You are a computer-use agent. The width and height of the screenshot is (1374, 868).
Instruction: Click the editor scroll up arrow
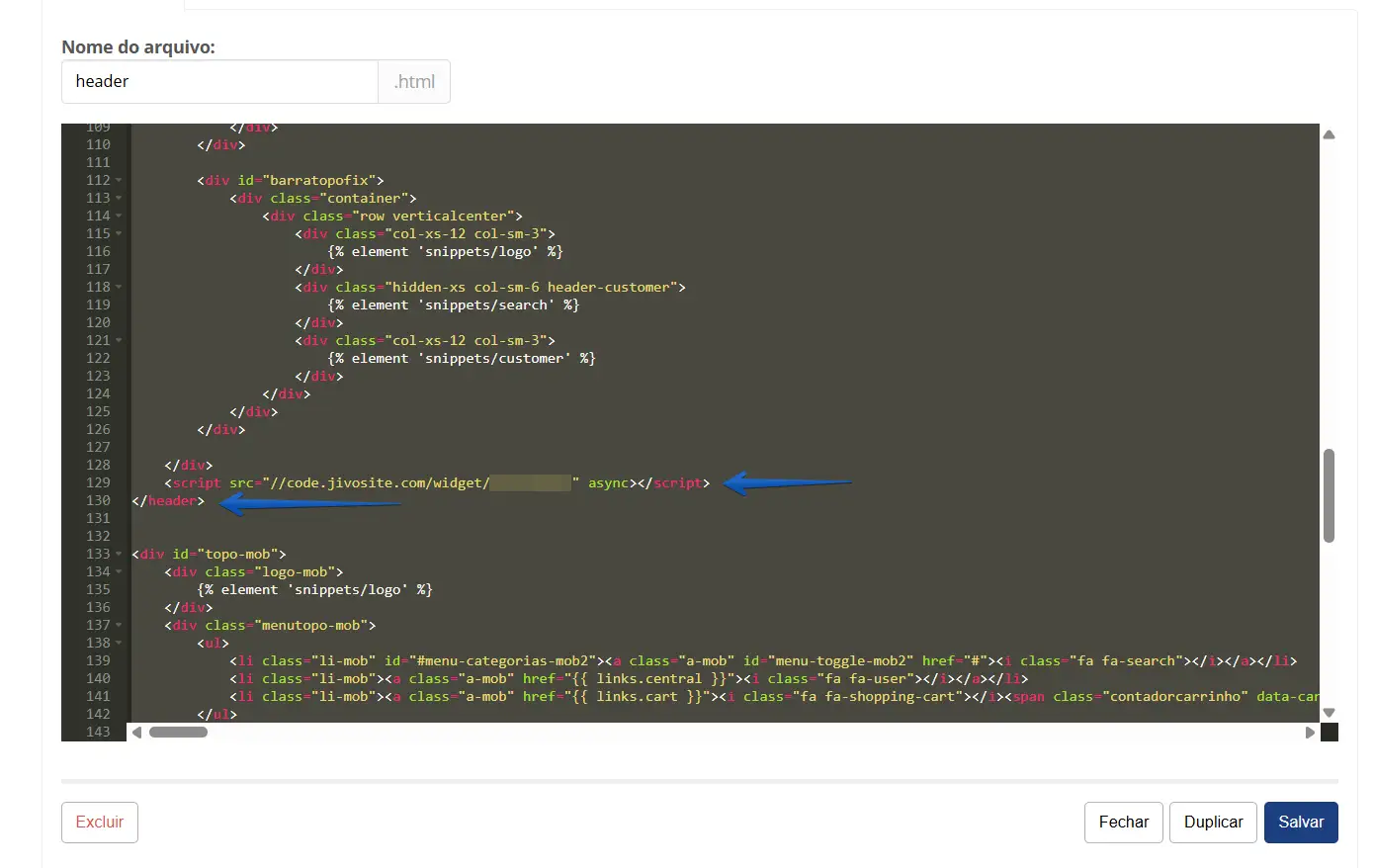(1329, 134)
